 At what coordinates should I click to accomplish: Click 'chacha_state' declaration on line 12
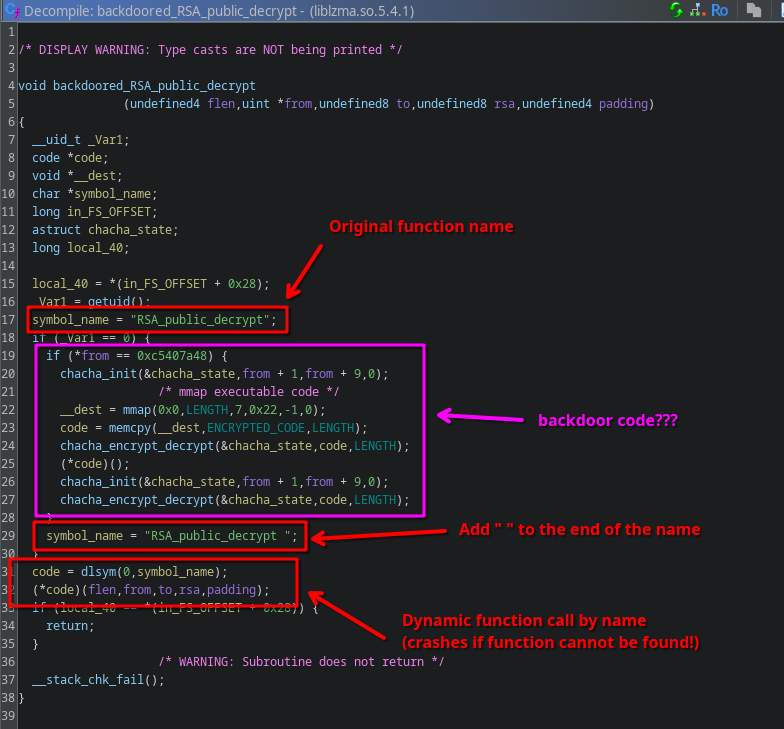(x=130, y=230)
